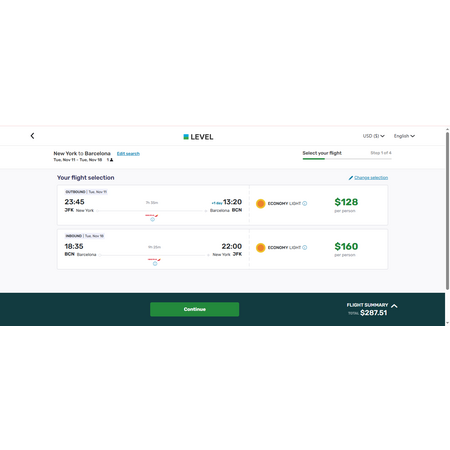450x450 pixels.
Task: Click the outbound flight details plus icon
Action: 152,219
